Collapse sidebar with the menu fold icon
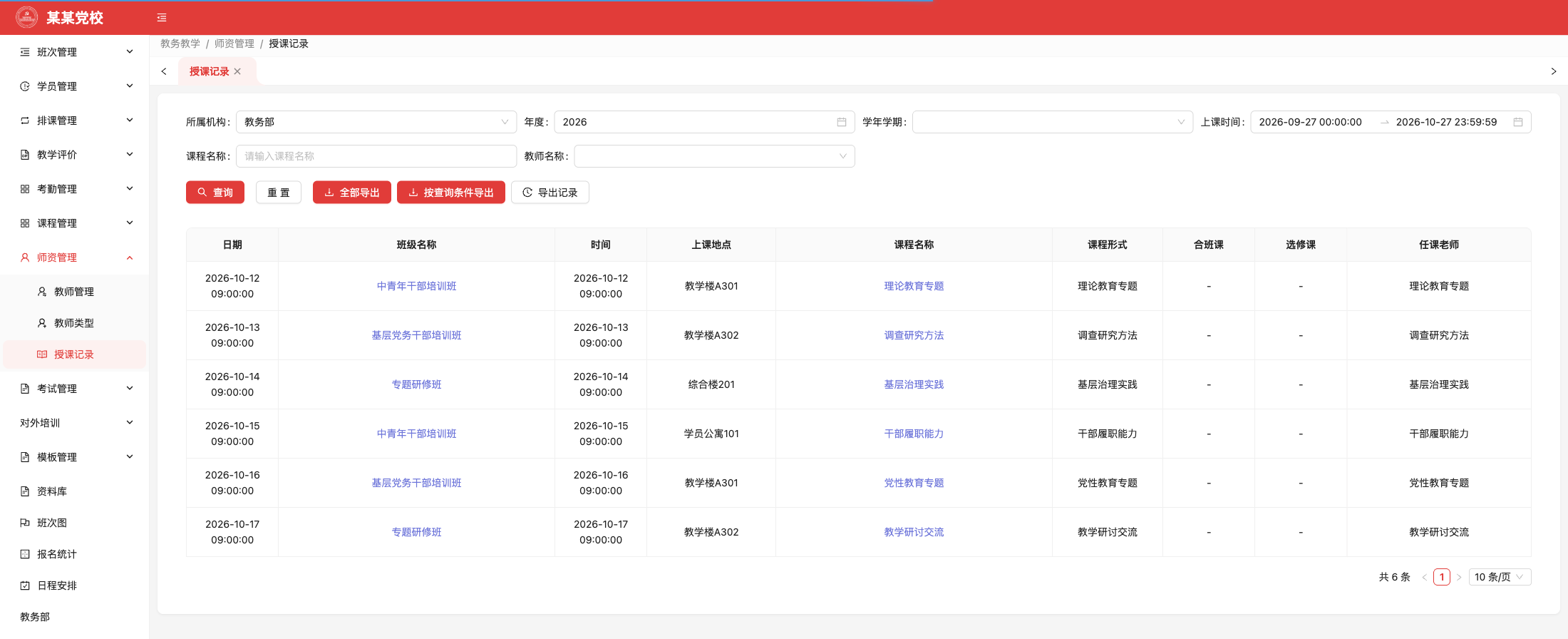The height and width of the screenshot is (639, 1568). 162,18
